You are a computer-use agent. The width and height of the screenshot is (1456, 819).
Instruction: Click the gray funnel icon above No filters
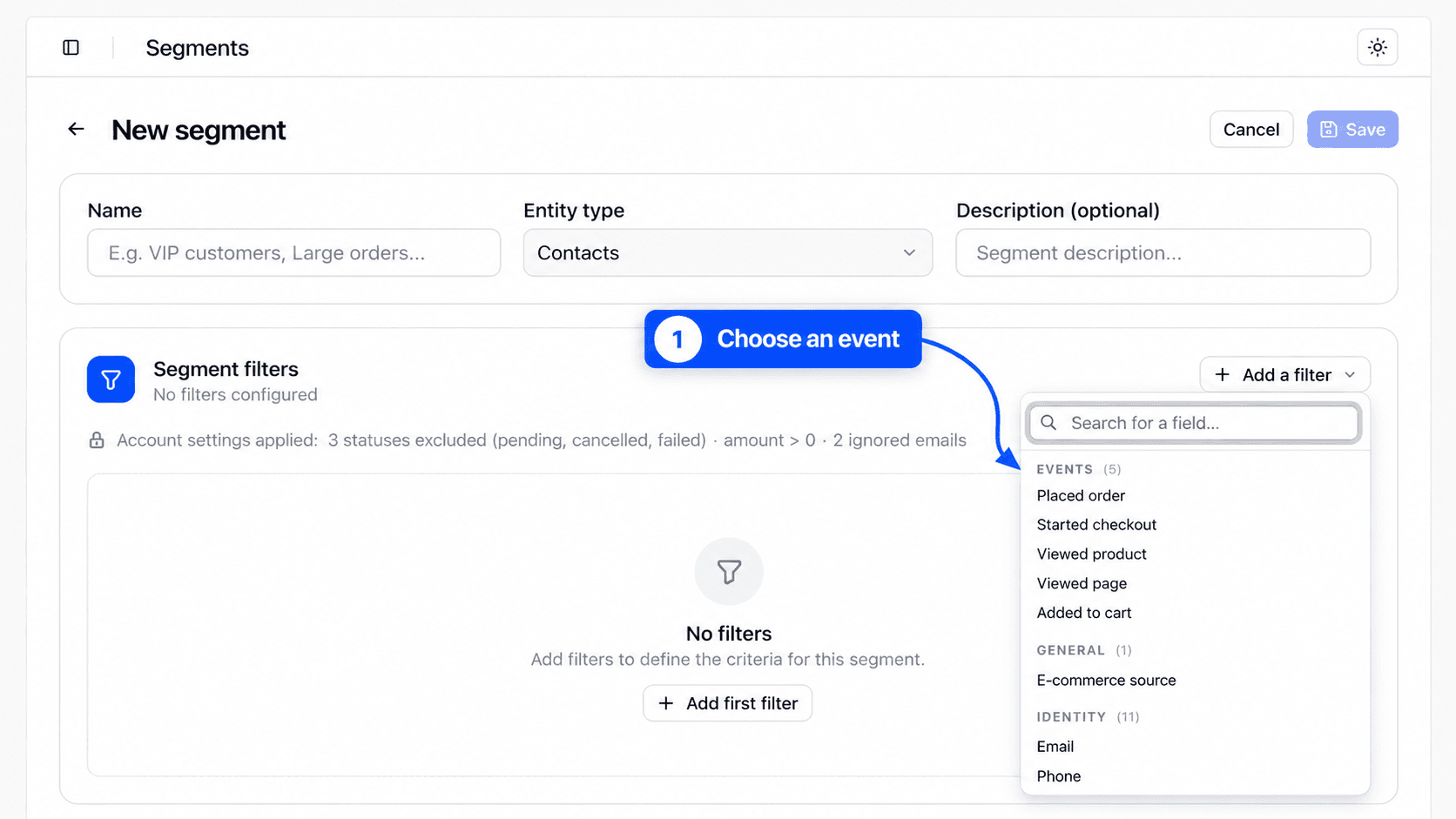coord(729,572)
